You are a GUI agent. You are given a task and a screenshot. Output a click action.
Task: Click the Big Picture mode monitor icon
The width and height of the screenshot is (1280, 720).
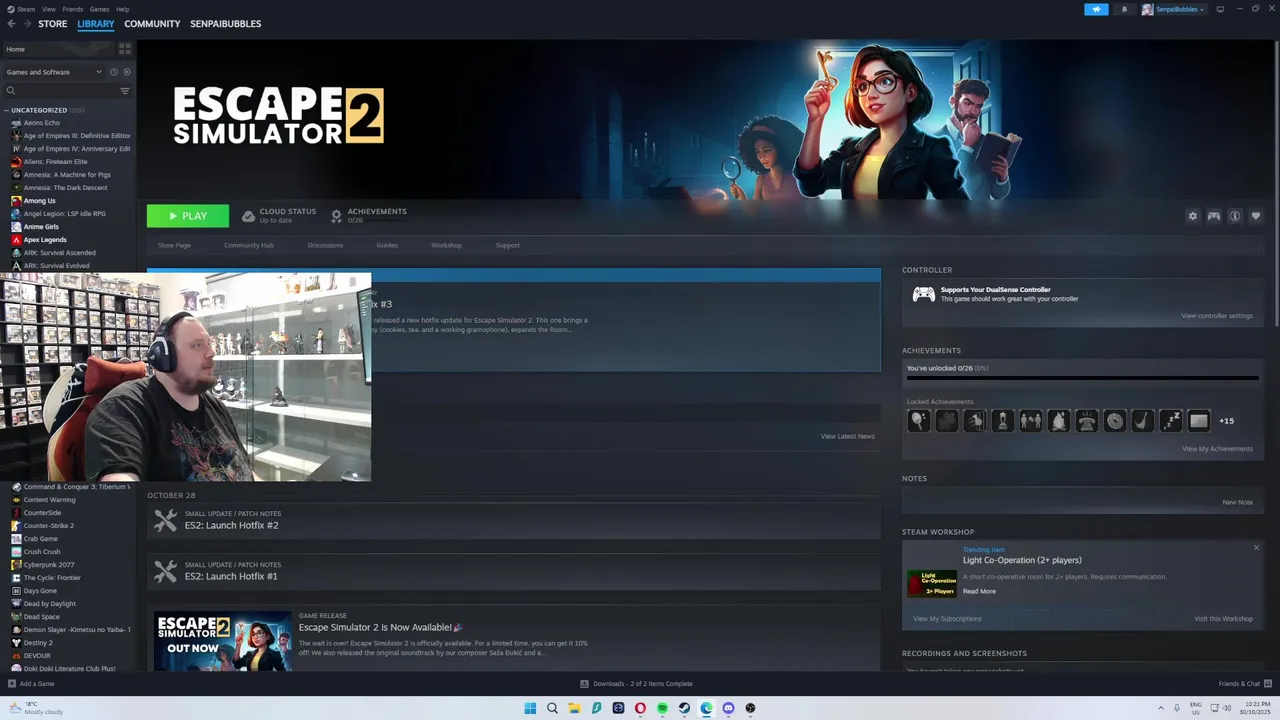tap(1220, 9)
